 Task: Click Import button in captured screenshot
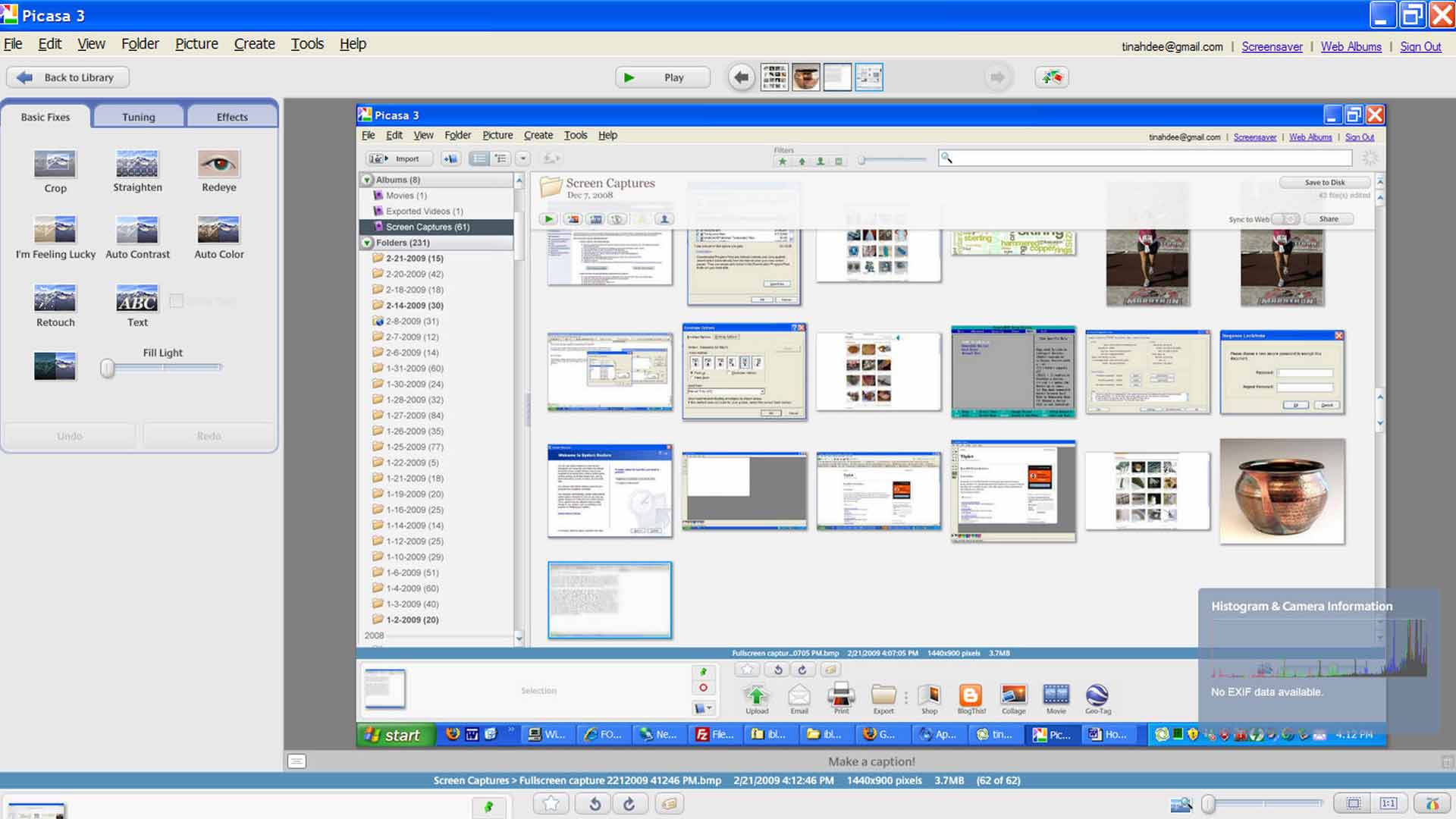point(400,158)
